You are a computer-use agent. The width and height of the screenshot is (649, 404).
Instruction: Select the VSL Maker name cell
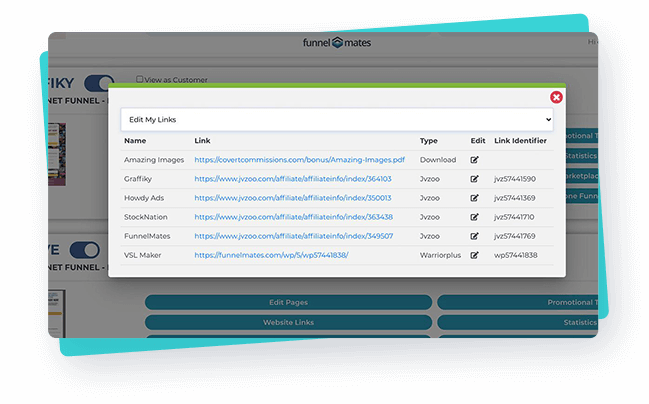(142, 255)
